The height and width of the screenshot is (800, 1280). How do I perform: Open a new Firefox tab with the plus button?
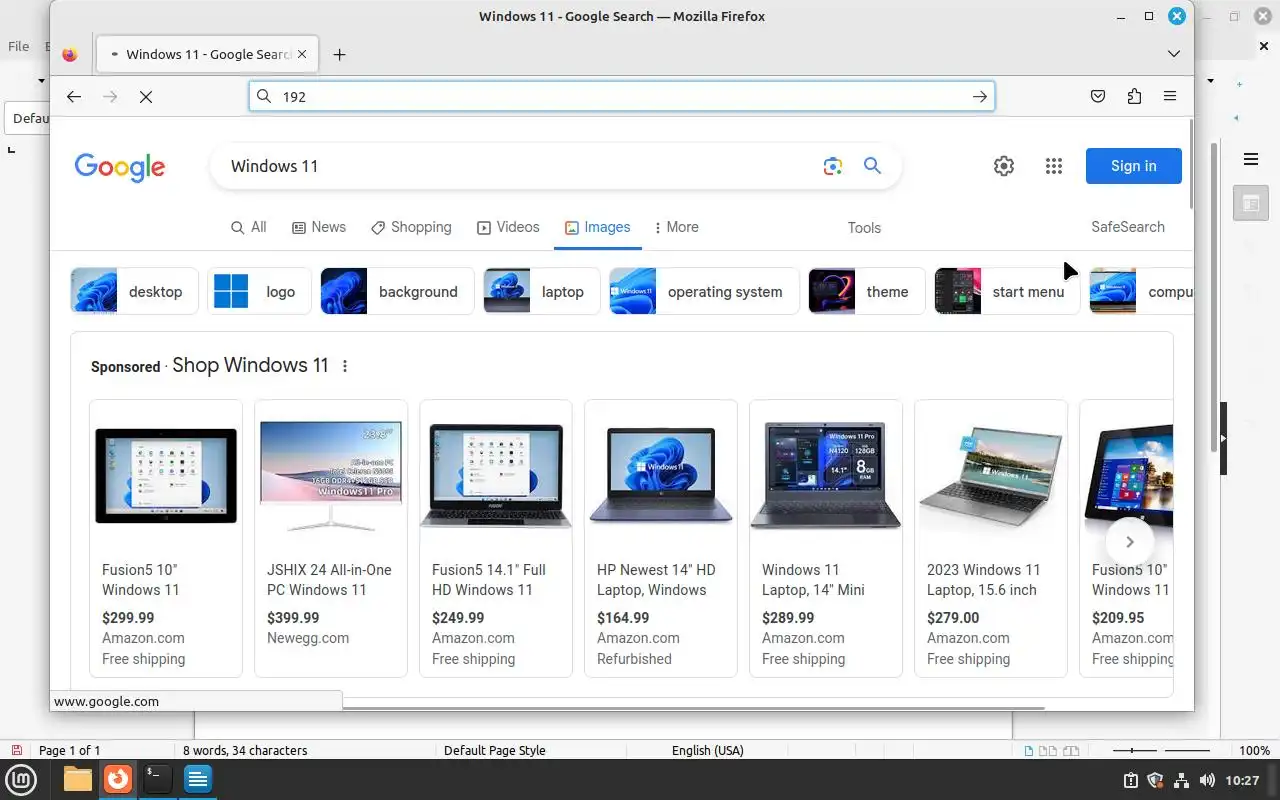339,54
